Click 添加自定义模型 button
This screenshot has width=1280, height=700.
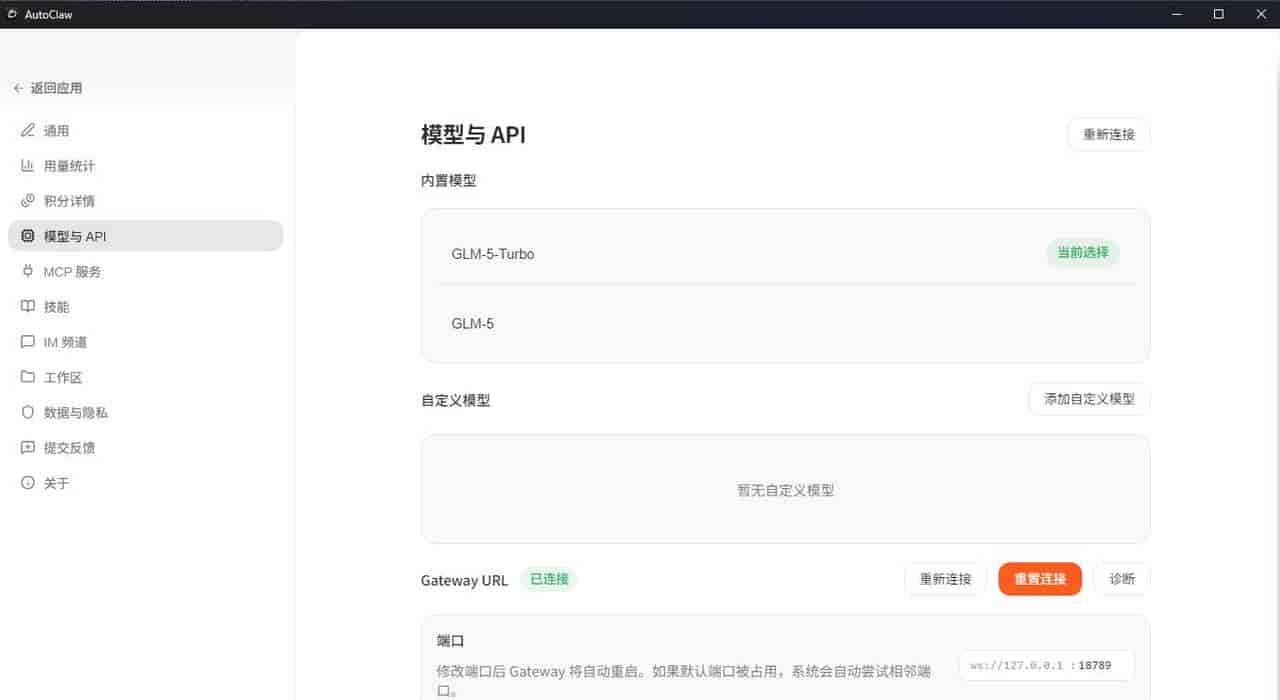(1089, 399)
